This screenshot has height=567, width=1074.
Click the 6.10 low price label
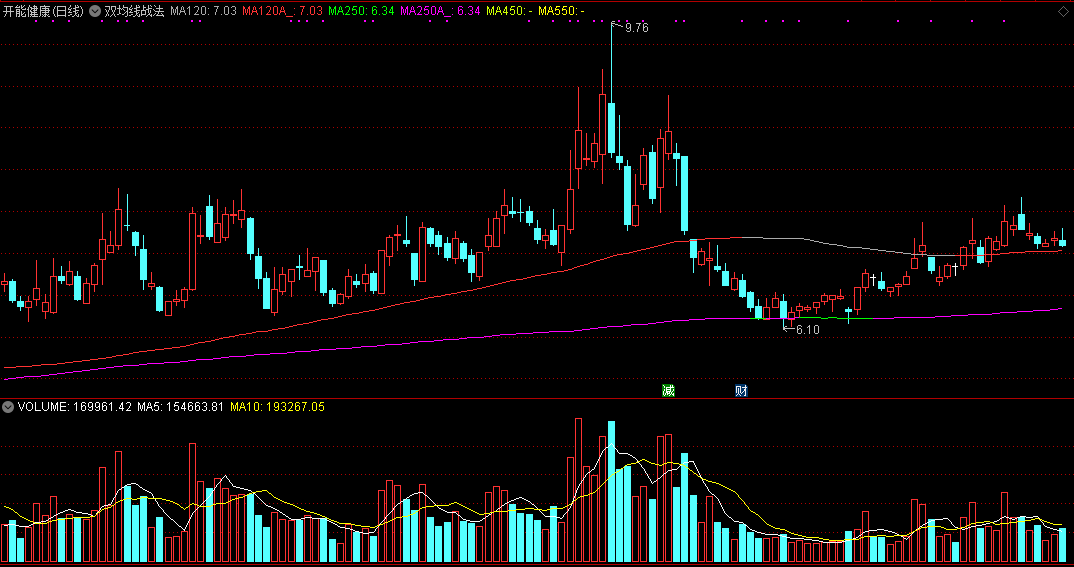[808, 329]
